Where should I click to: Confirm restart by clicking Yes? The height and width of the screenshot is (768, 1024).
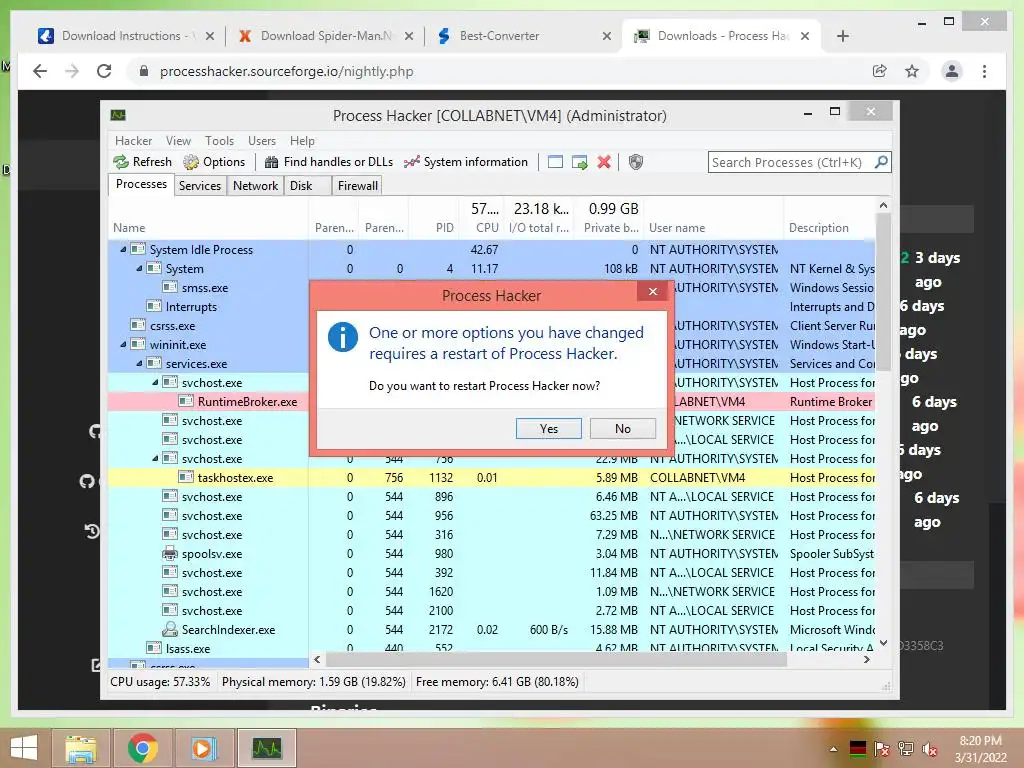click(549, 428)
